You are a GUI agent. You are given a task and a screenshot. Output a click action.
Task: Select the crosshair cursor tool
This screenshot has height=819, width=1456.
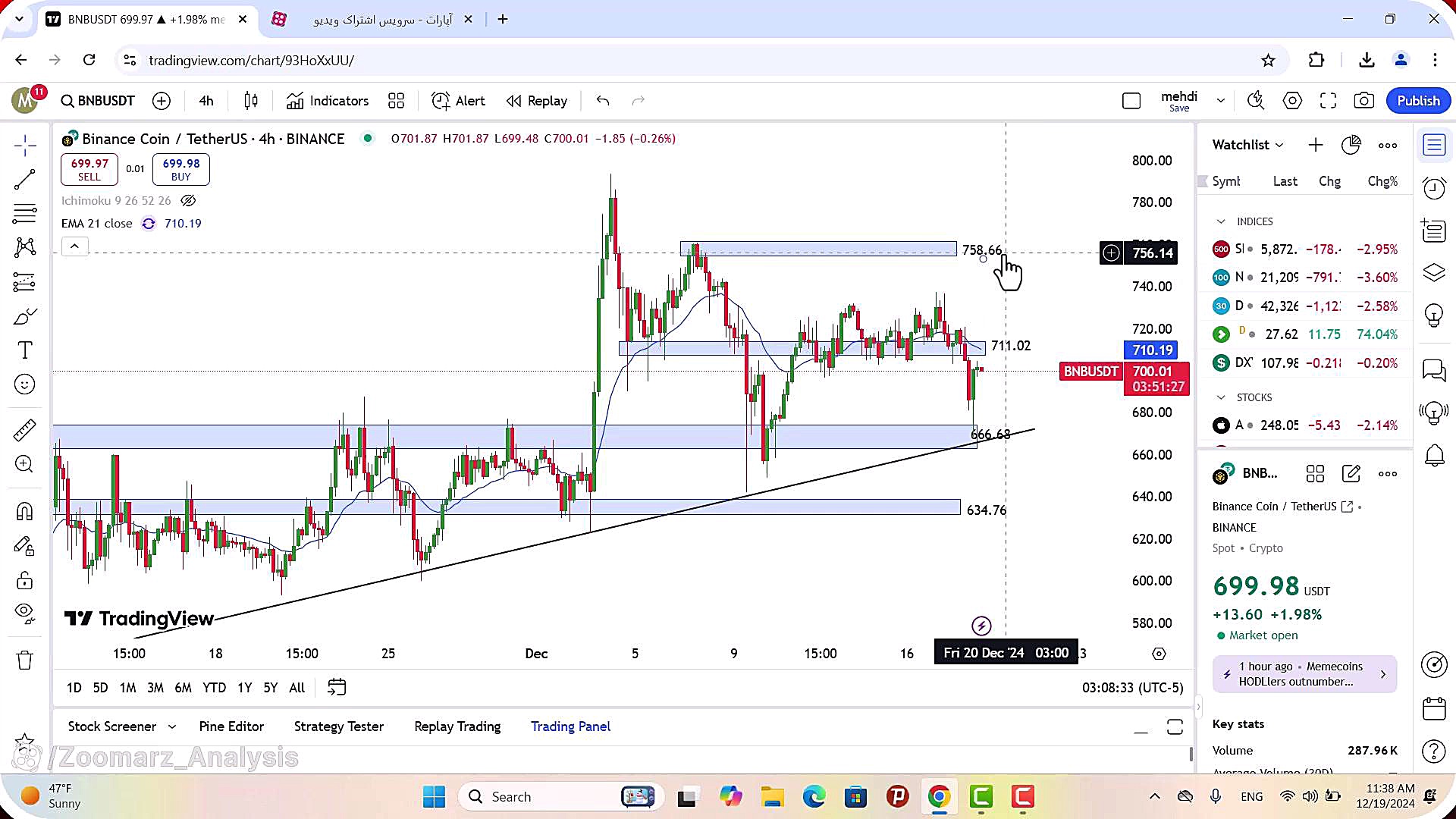tap(24, 145)
